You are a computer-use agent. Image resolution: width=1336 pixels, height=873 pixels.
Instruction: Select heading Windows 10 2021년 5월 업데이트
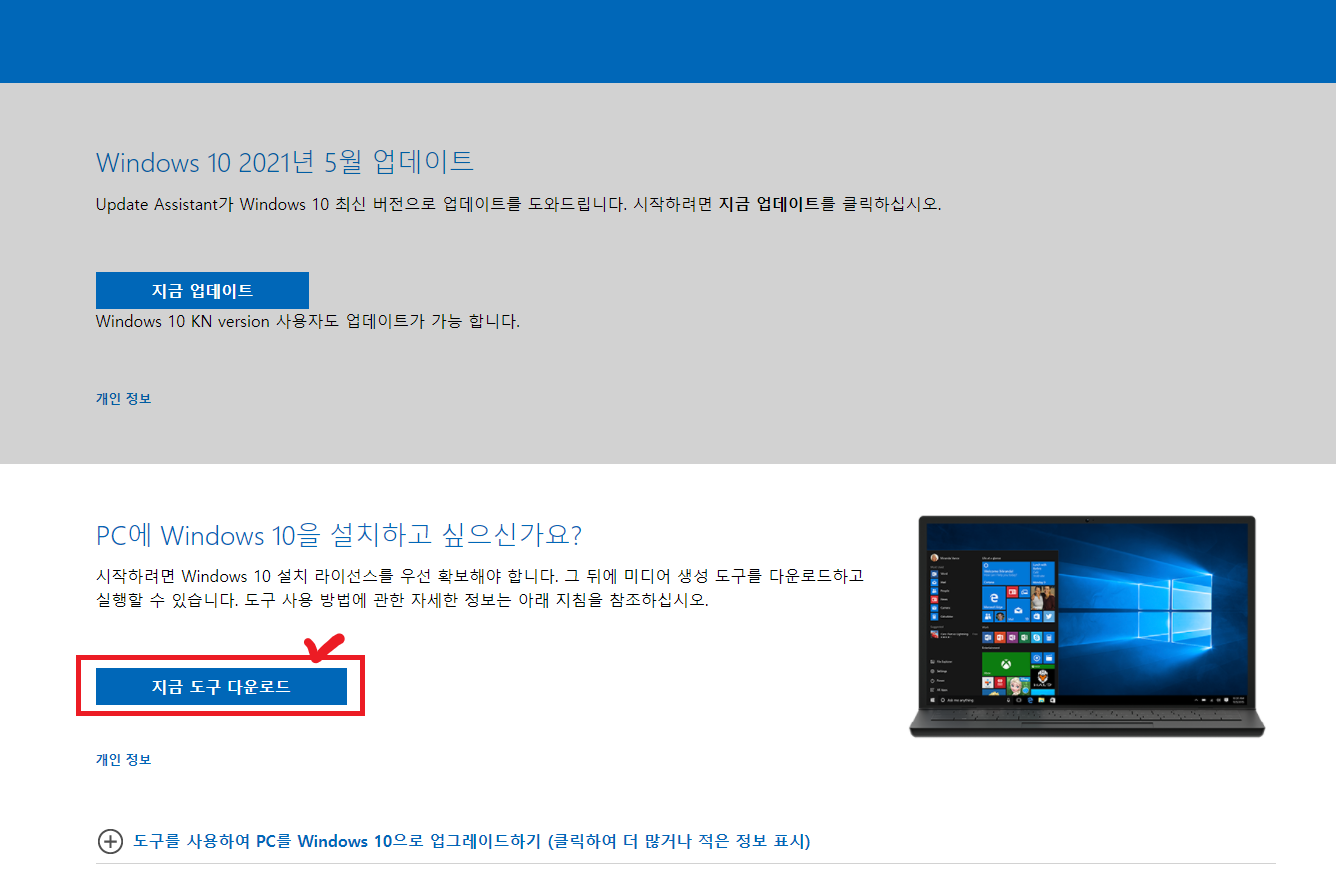(x=285, y=161)
